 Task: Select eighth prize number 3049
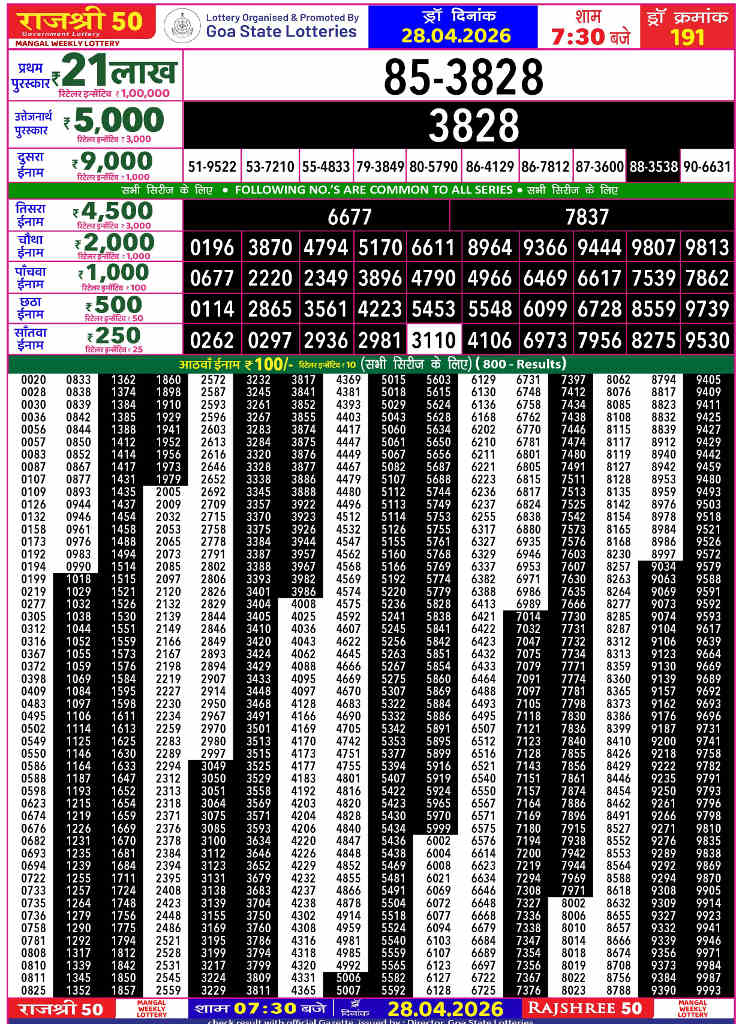213,766
